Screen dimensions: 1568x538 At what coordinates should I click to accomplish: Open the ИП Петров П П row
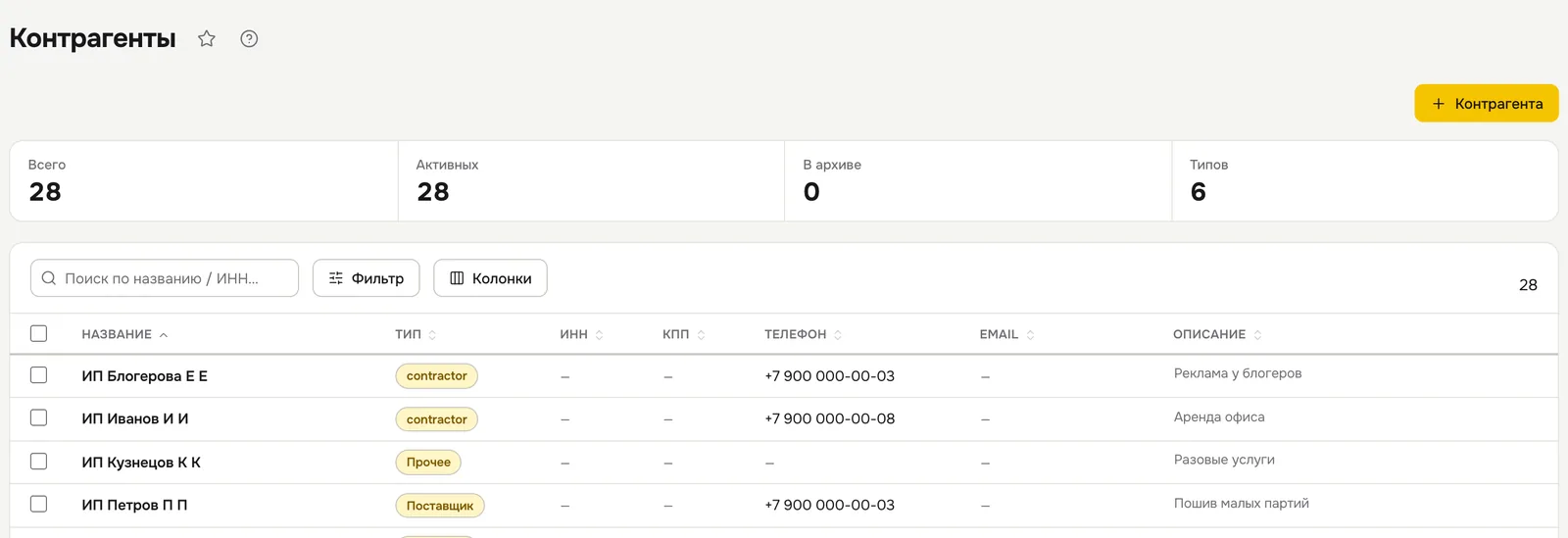(x=784, y=506)
